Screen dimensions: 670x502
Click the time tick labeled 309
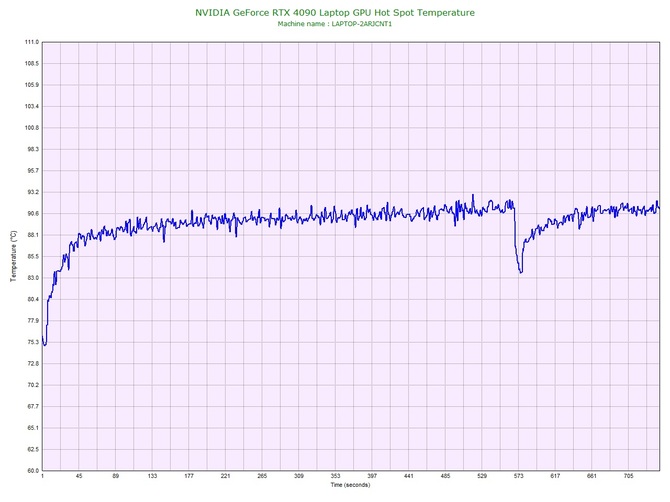[x=299, y=476]
